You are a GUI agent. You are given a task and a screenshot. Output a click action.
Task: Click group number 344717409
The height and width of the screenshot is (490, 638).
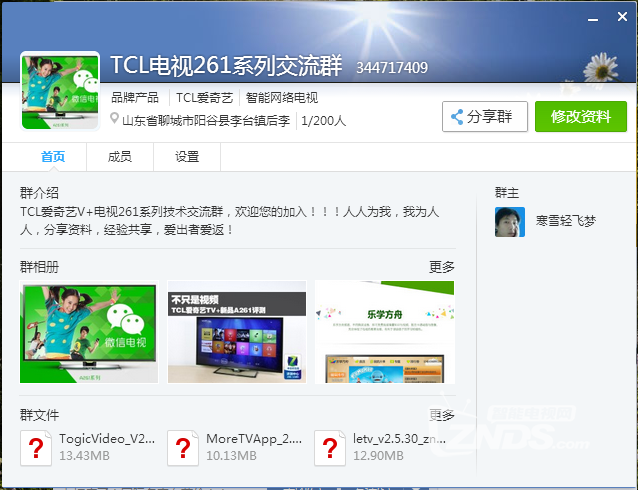click(x=392, y=68)
